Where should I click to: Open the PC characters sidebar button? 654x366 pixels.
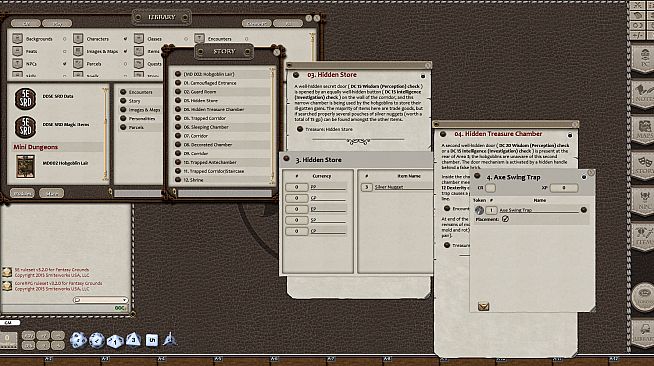(643, 59)
